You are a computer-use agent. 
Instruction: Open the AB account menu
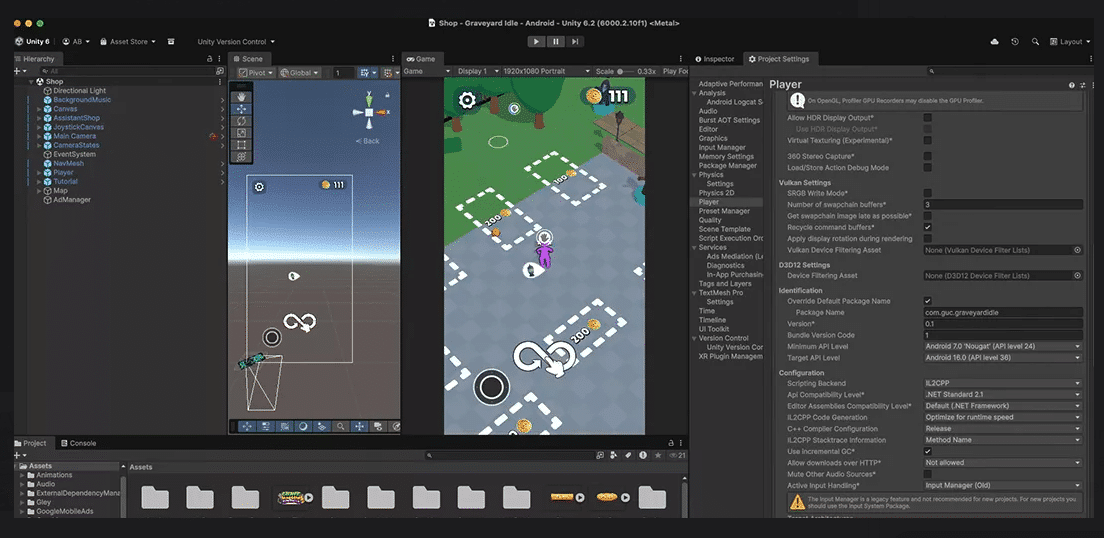[76, 42]
